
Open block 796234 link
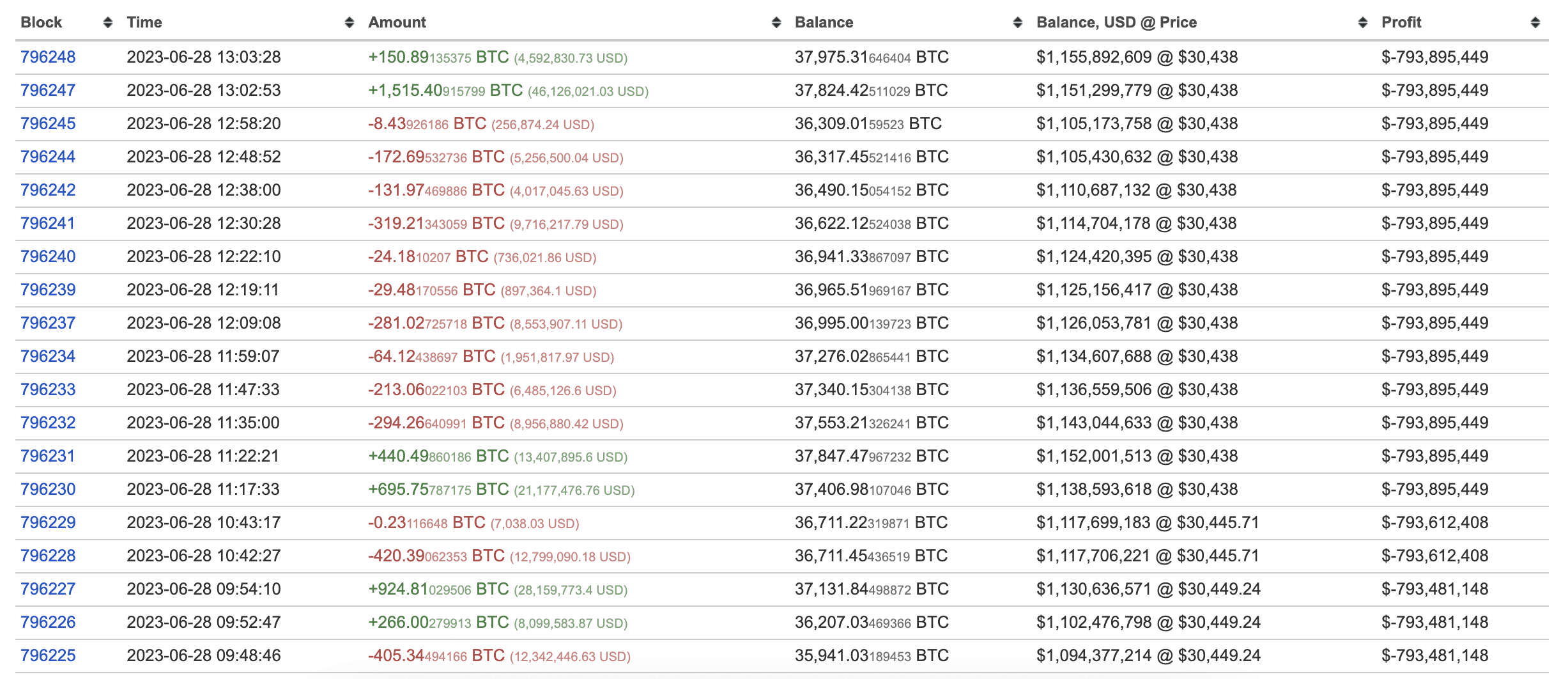(x=48, y=356)
